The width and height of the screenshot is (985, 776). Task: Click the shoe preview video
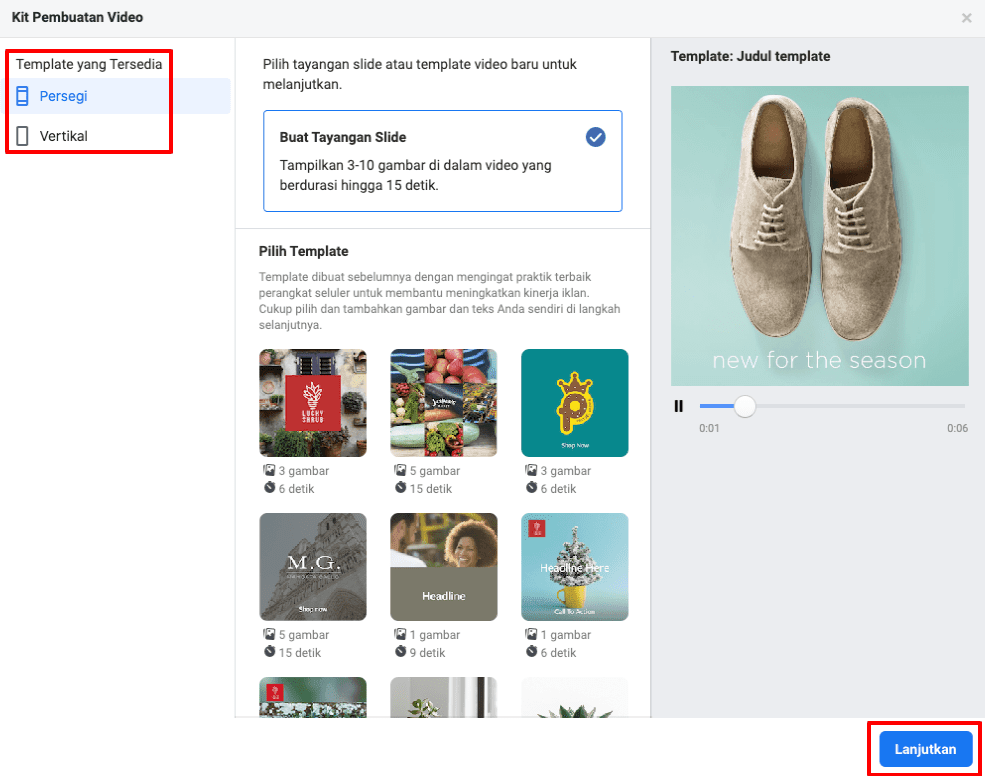click(x=819, y=235)
